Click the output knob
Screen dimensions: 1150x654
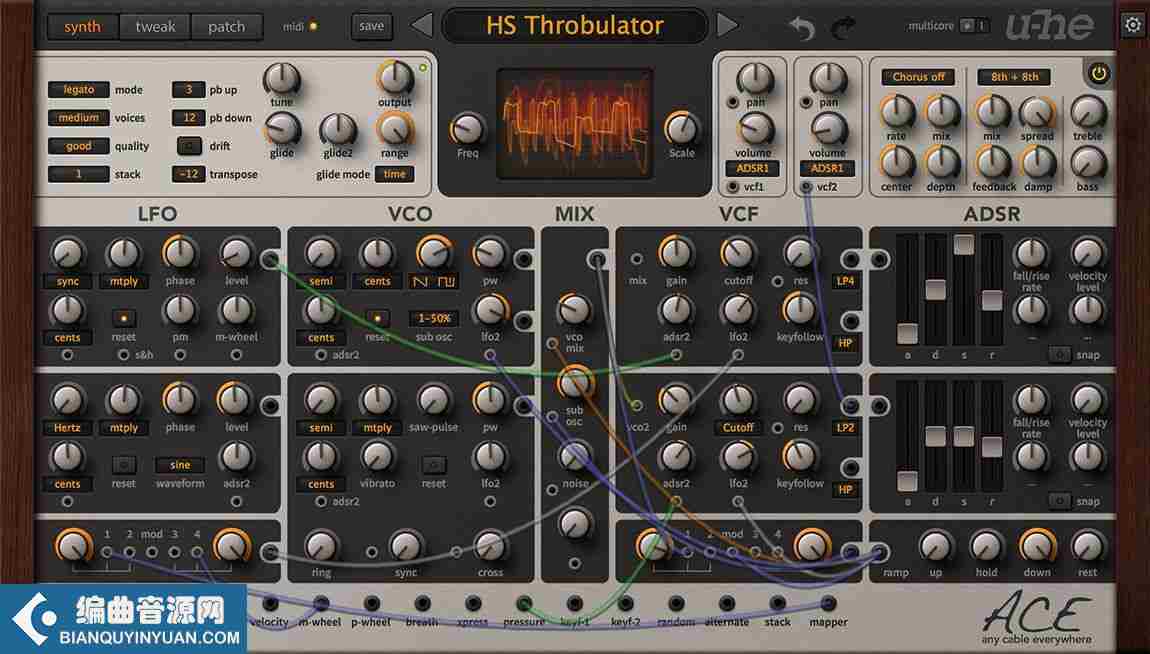coord(395,78)
